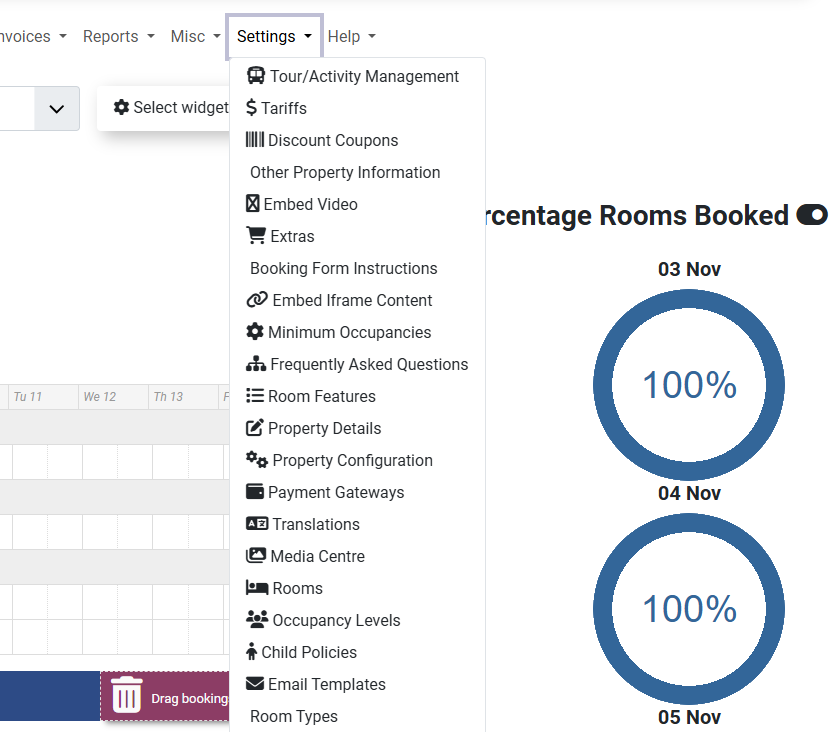Toggle the Percentage Rooms Booked switch
Viewport: 831px width, 732px height.
[x=811, y=215]
